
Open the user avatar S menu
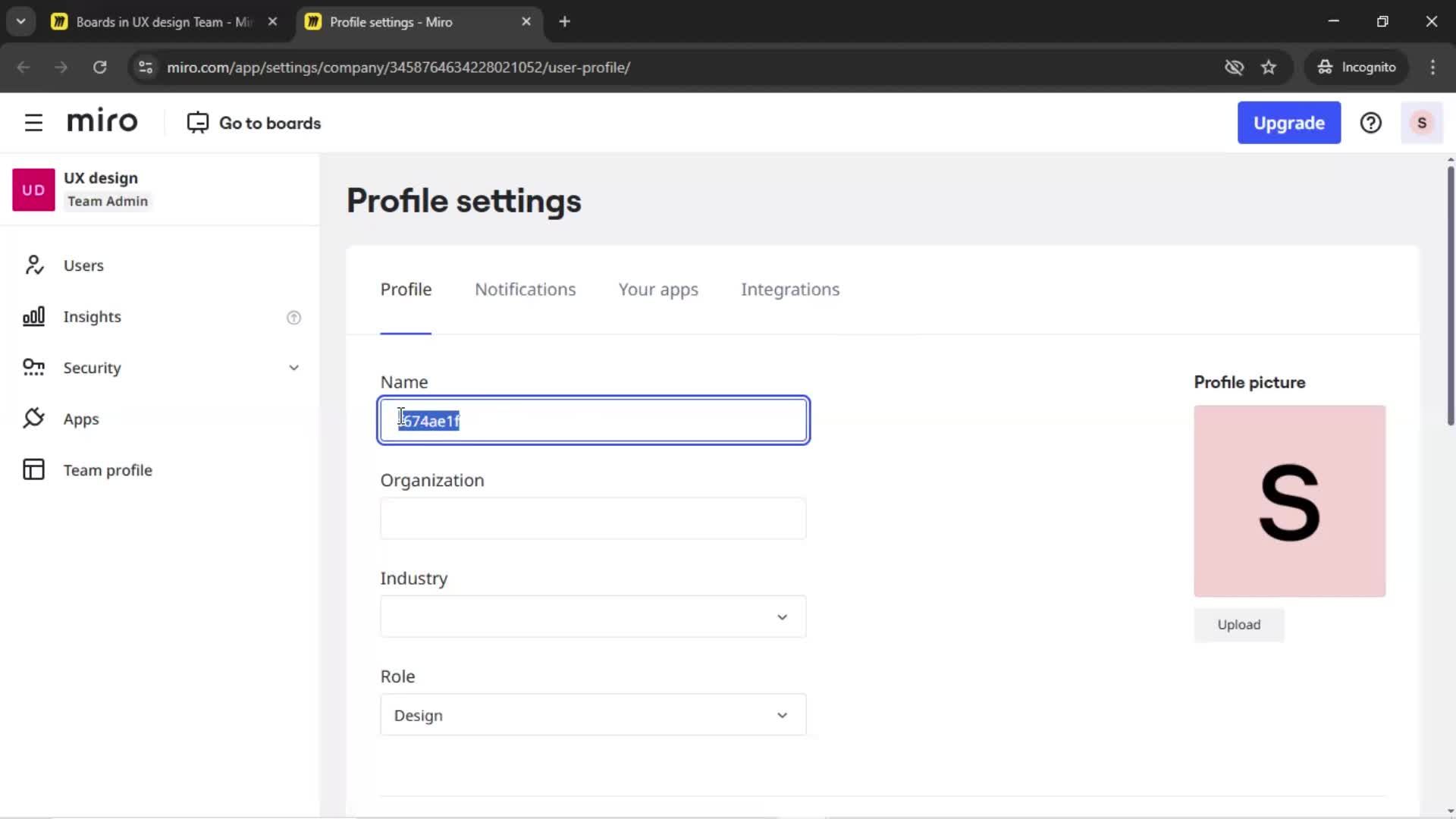pyautogui.click(x=1422, y=123)
